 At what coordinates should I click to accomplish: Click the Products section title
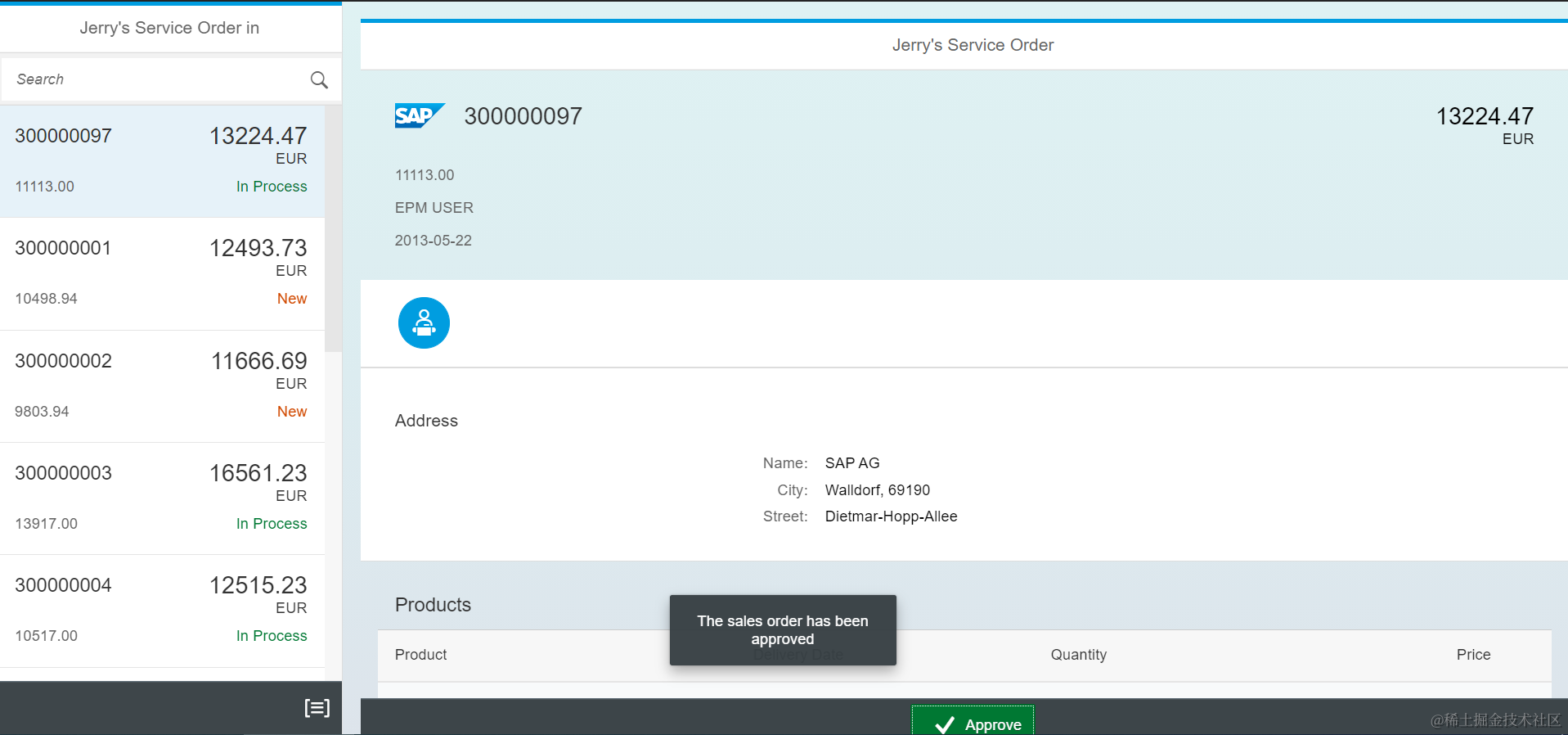[x=433, y=605]
